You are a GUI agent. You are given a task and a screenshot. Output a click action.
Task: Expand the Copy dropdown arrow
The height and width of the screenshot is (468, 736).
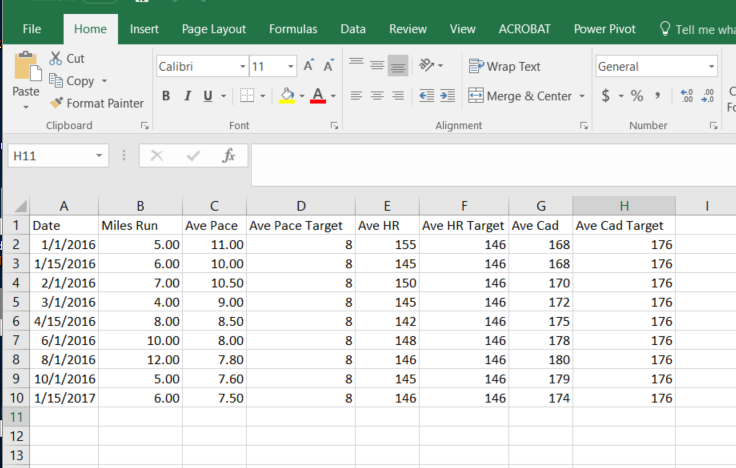point(104,81)
